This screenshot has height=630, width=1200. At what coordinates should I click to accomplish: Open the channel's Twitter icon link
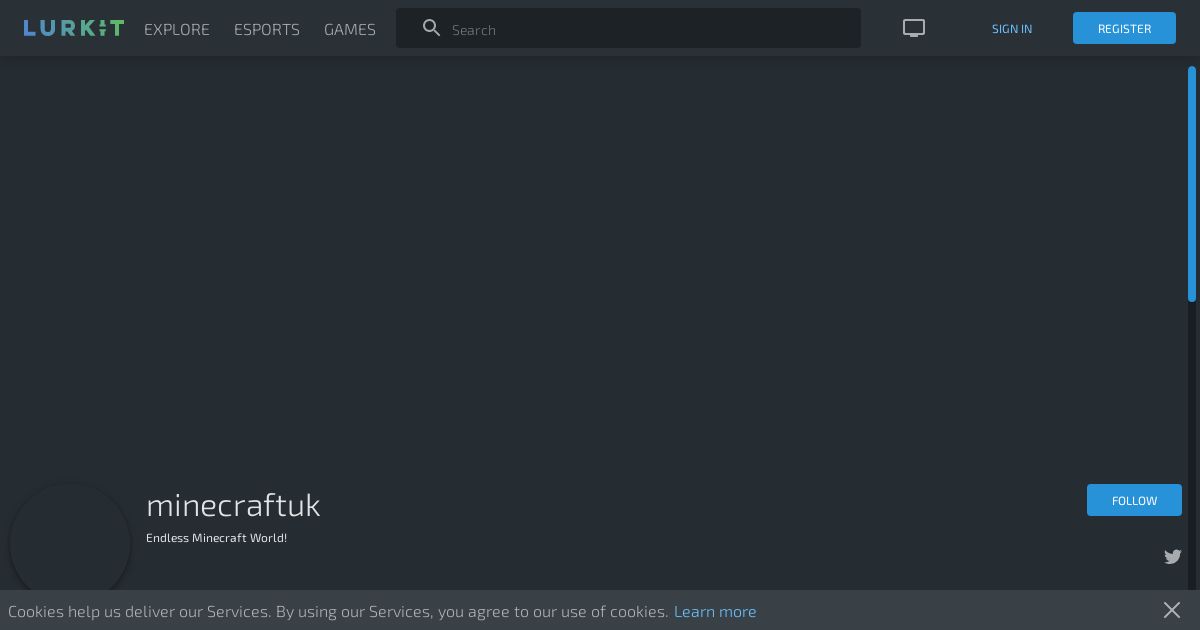coord(1173,556)
